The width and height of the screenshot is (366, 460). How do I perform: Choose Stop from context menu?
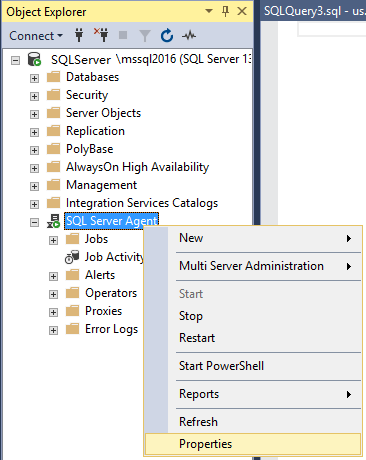253,316
